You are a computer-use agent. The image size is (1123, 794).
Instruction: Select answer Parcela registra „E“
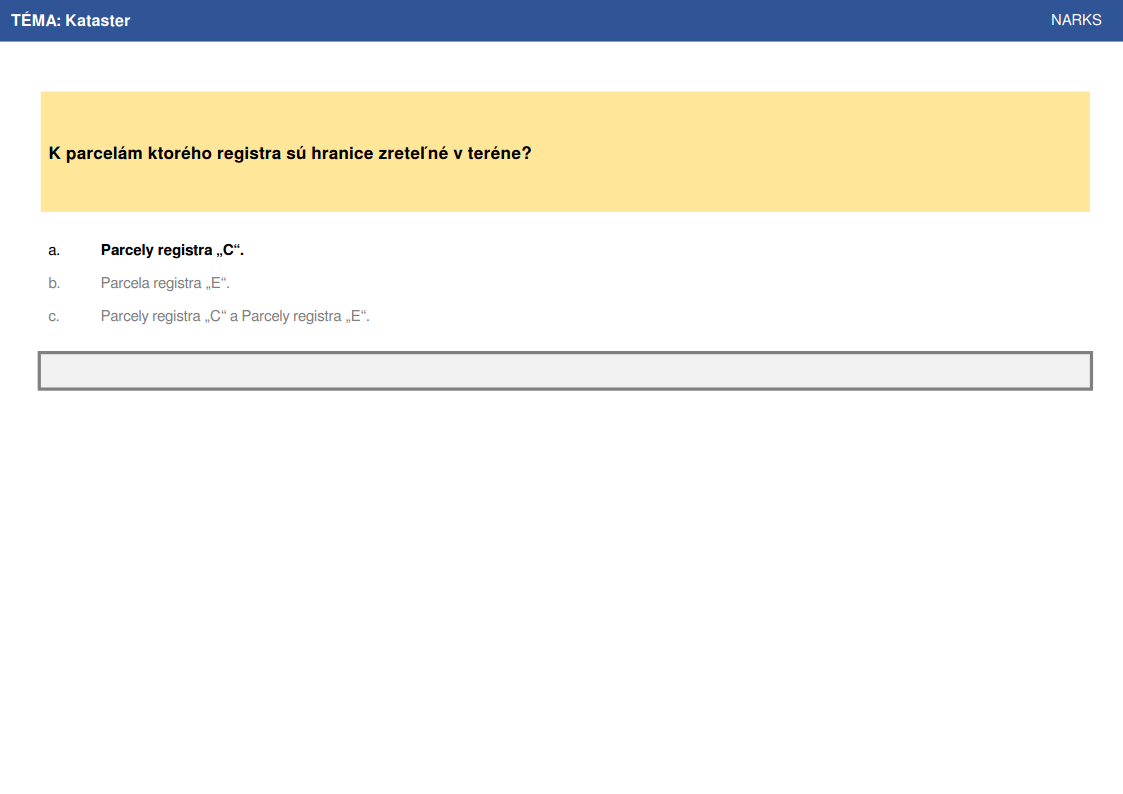(x=165, y=283)
